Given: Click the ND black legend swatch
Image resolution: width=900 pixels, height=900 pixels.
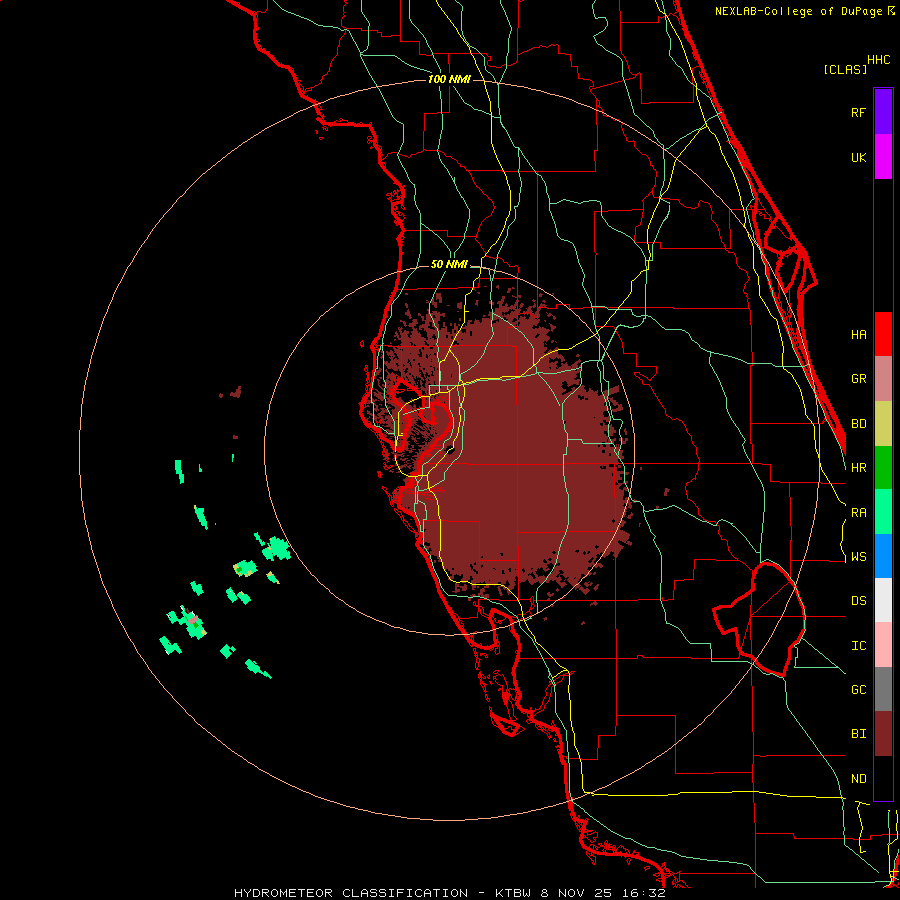Looking at the screenshot, I should click(x=883, y=778).
